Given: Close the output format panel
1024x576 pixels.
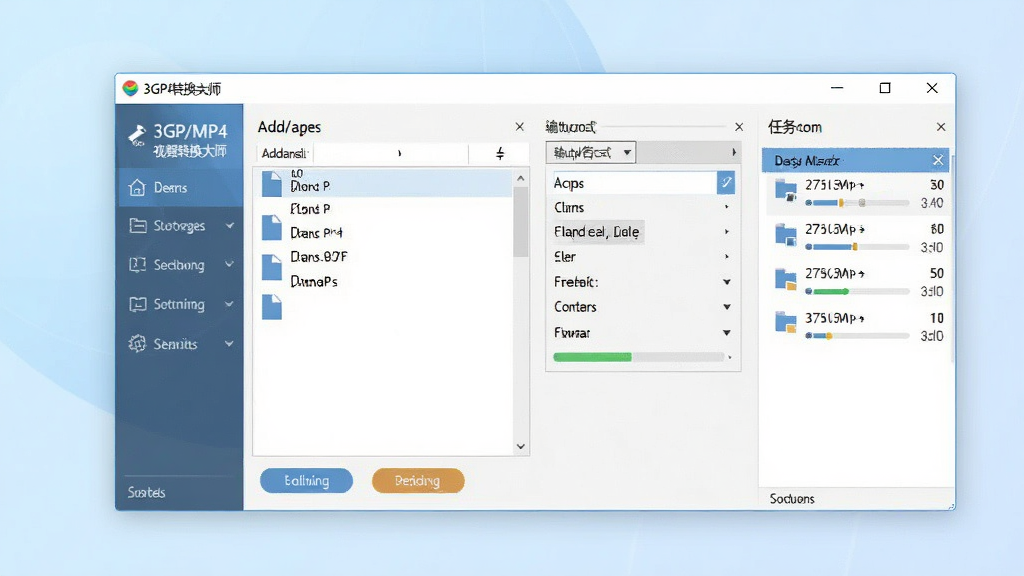Looking at the screenshot, I should click(739, 127).
